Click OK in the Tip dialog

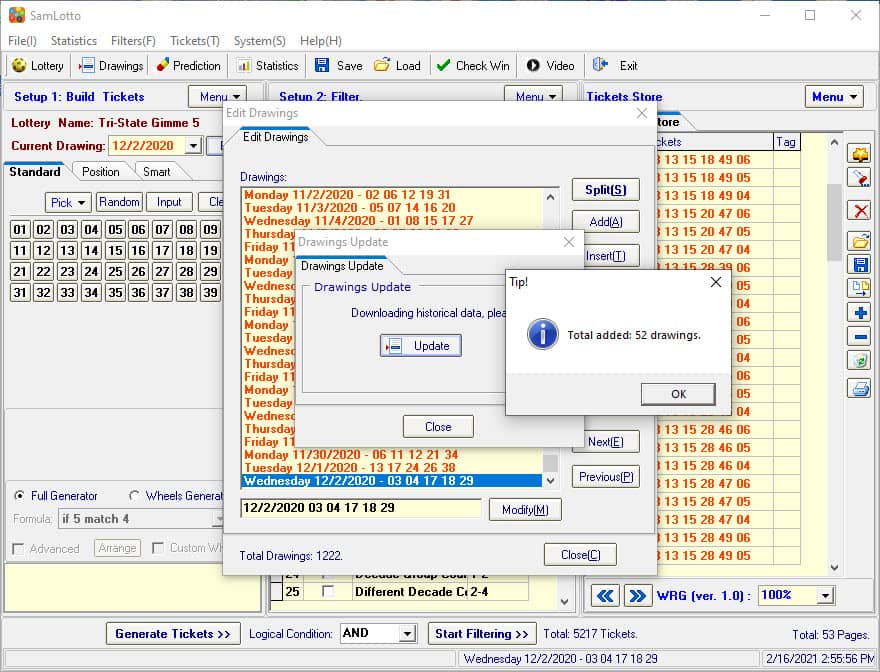pos(678,394)
